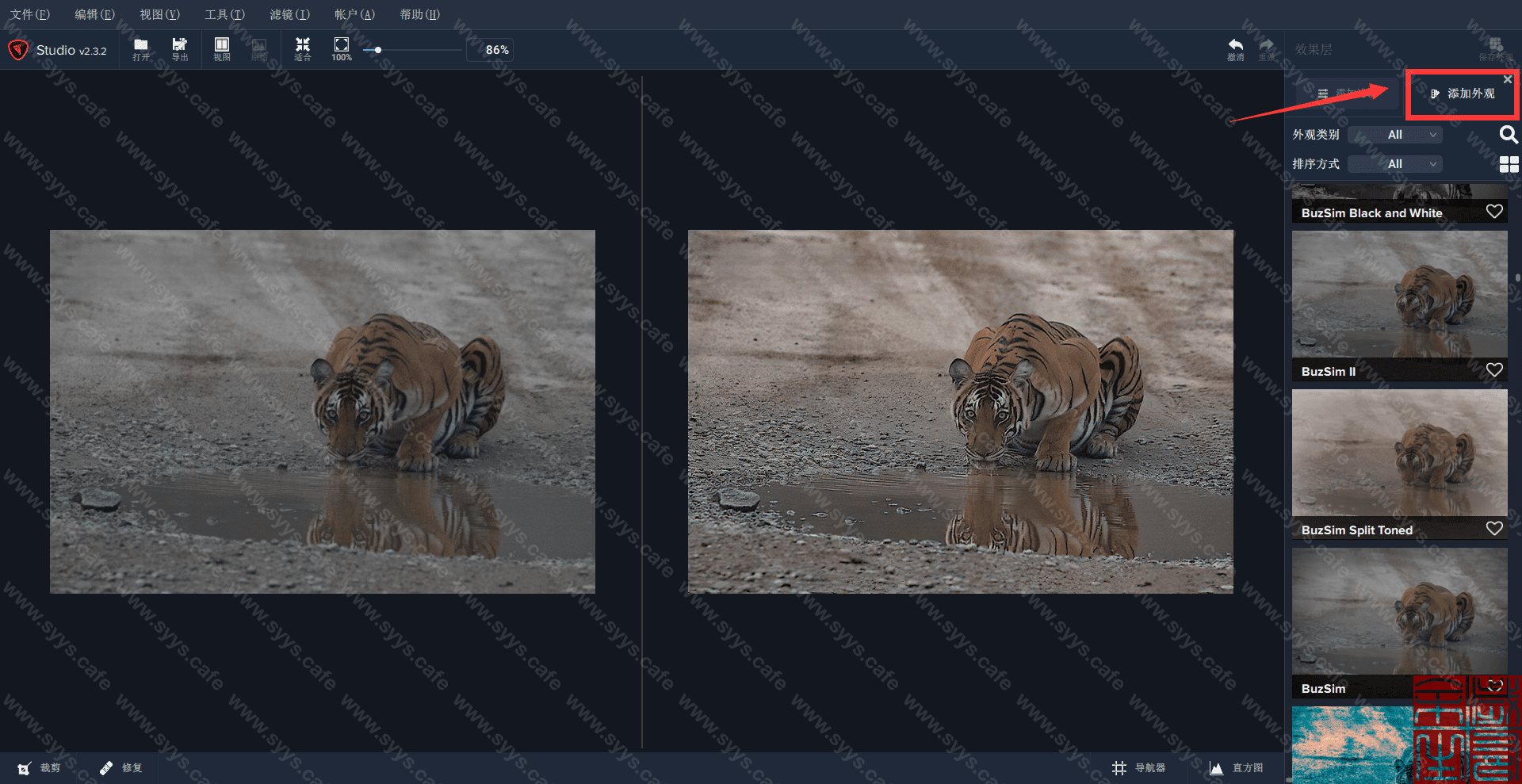Click the zoom slider handle
The image size is (1522, 784).
[x=378, y=50]
